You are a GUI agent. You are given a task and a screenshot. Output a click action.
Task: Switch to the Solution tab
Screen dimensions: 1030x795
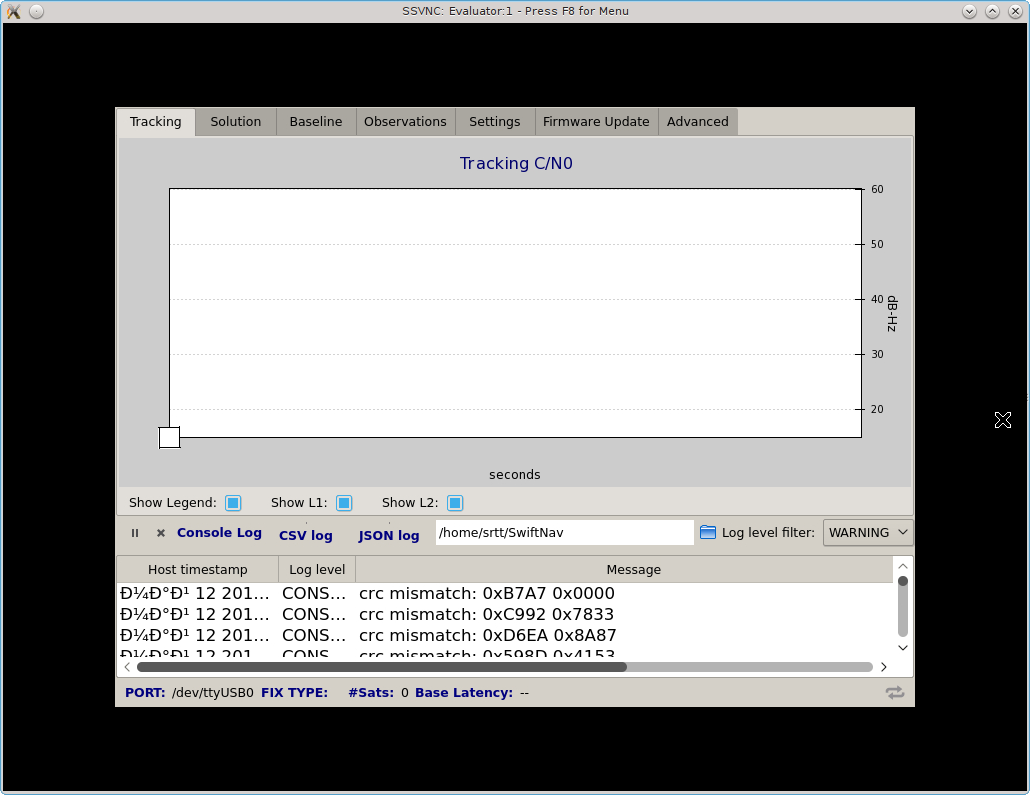click(236, 122)
